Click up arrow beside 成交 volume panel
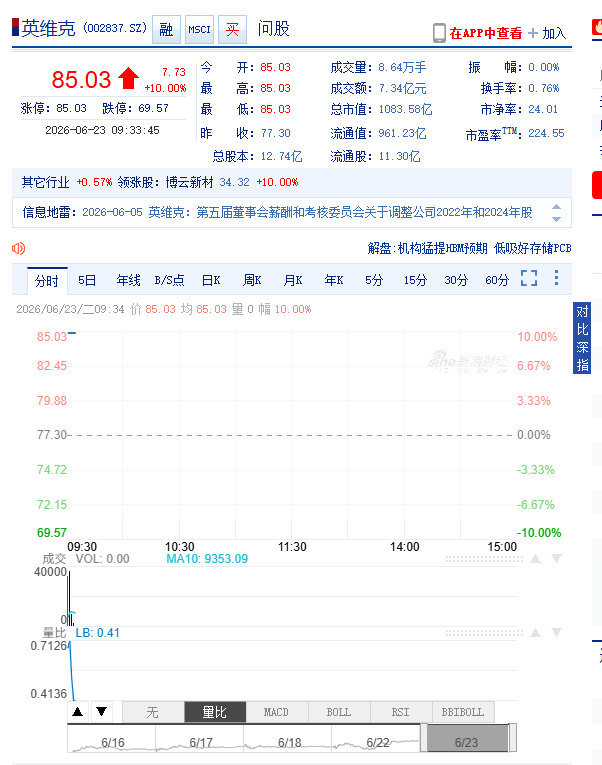This screenshot has width=602, height=765. (536, 559)
